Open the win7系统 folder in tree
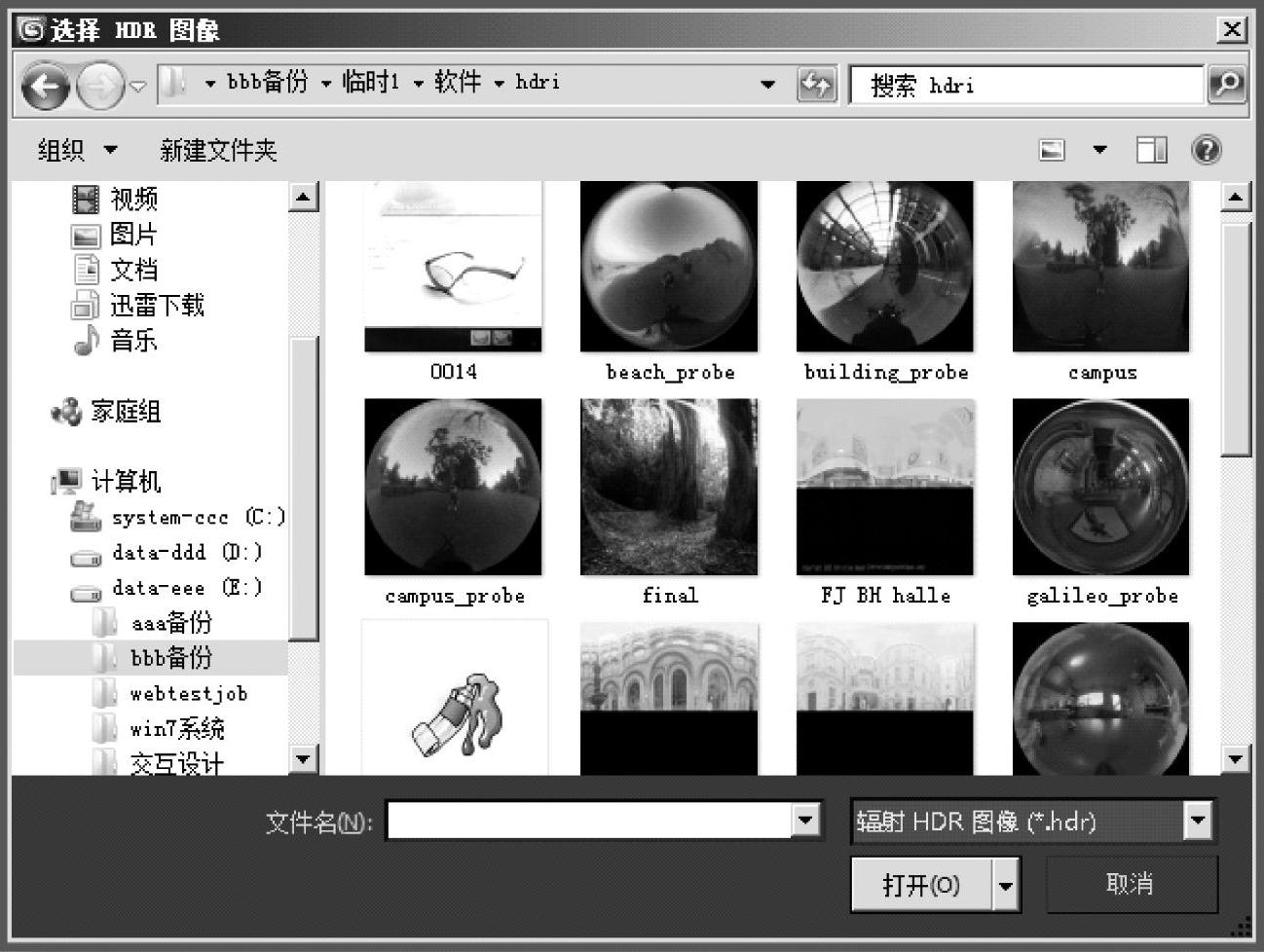This screenshot has height=952, width=1264. [x=159, y=729]
